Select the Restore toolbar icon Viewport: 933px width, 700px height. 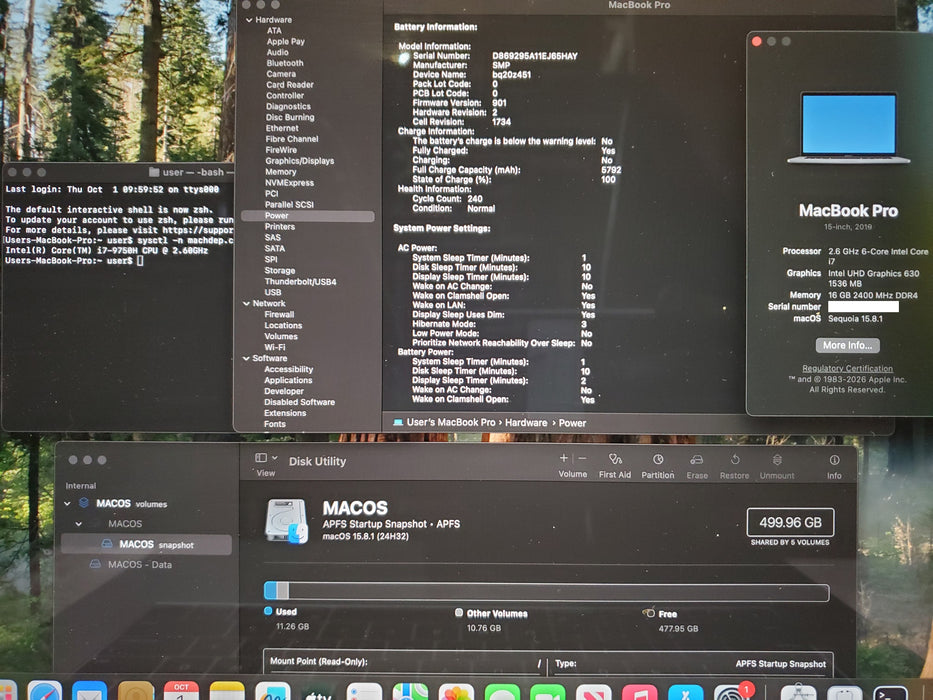(735, 460)
